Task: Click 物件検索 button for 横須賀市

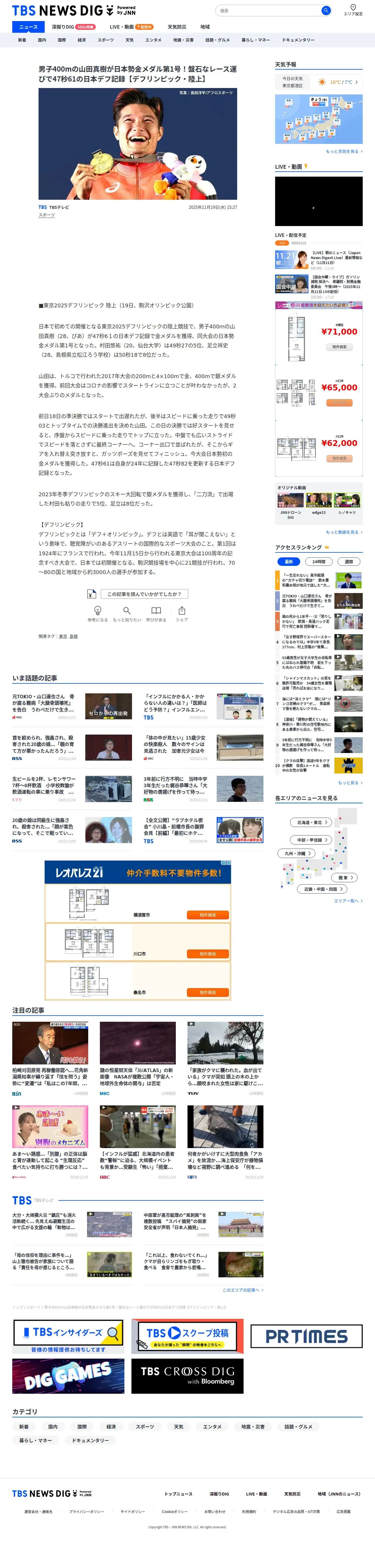Action: pos(208,915)
